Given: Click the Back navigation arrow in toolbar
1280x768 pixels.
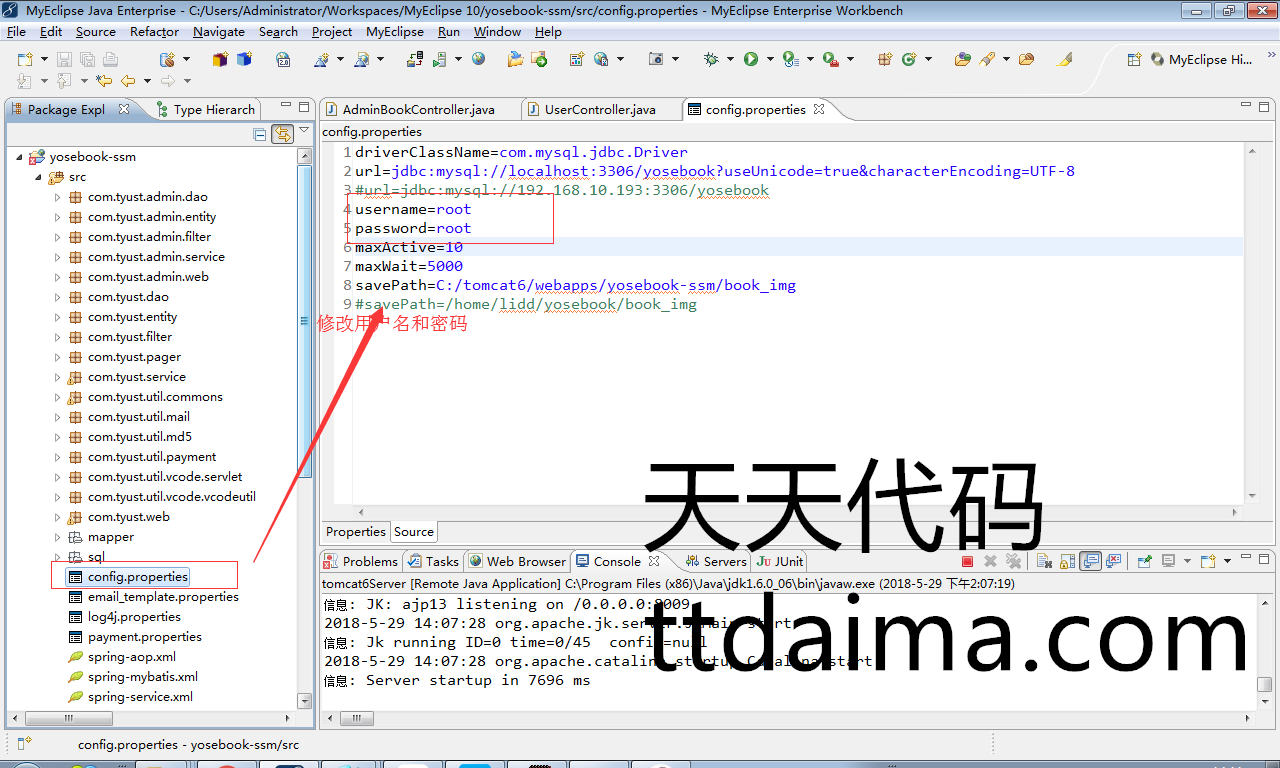Looking at the screenshot, I should (128, 81).
